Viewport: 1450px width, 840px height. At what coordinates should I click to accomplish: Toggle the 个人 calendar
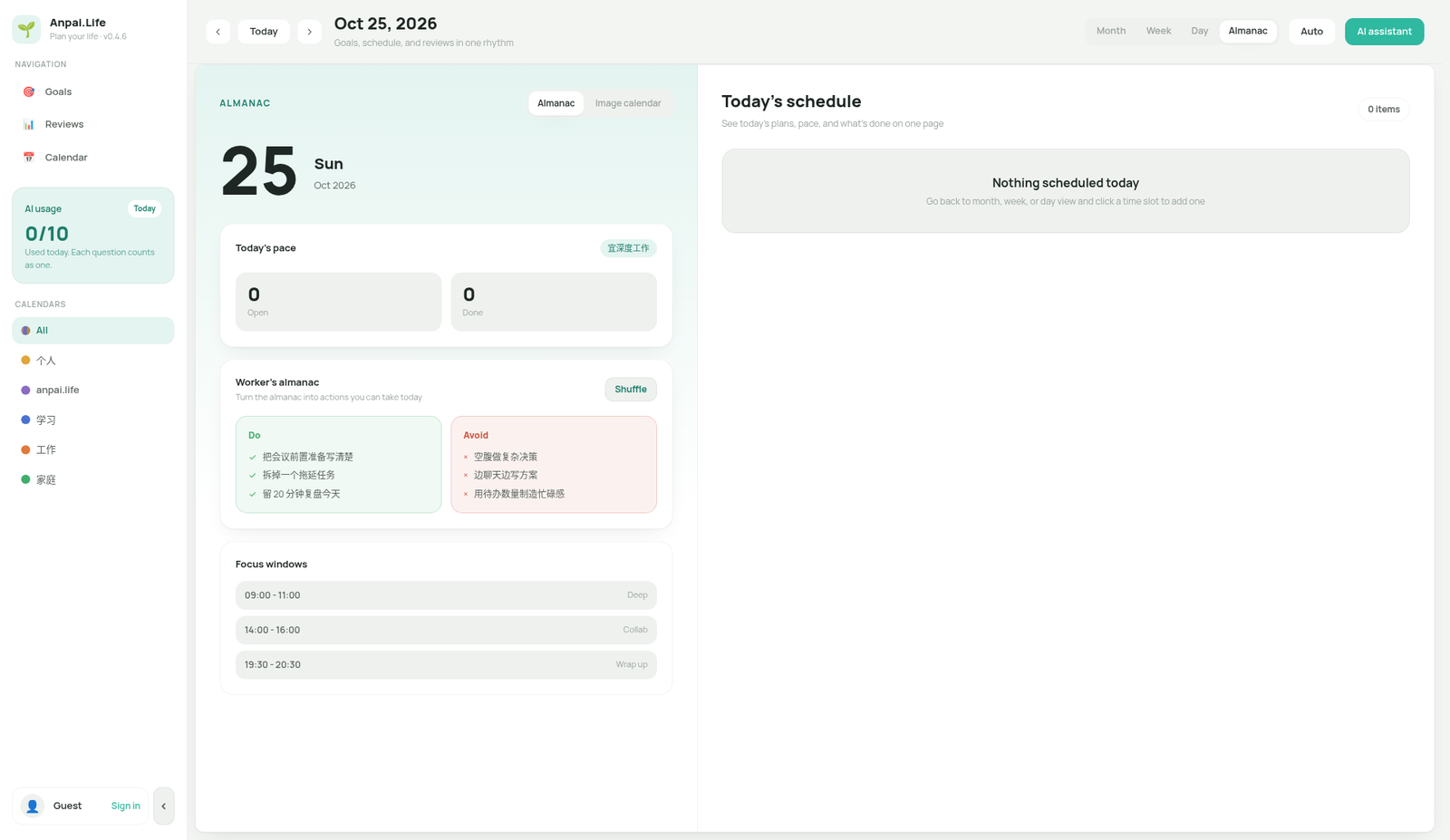click(x=93, y=361)
